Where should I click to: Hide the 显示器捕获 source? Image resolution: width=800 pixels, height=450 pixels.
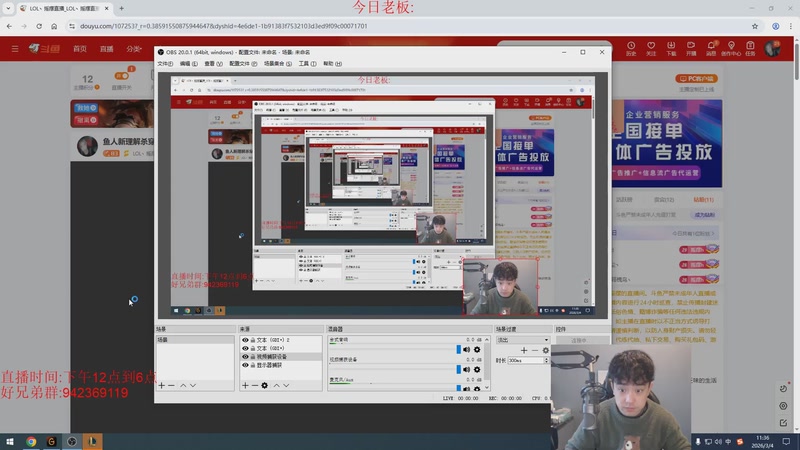pos(245,365)
